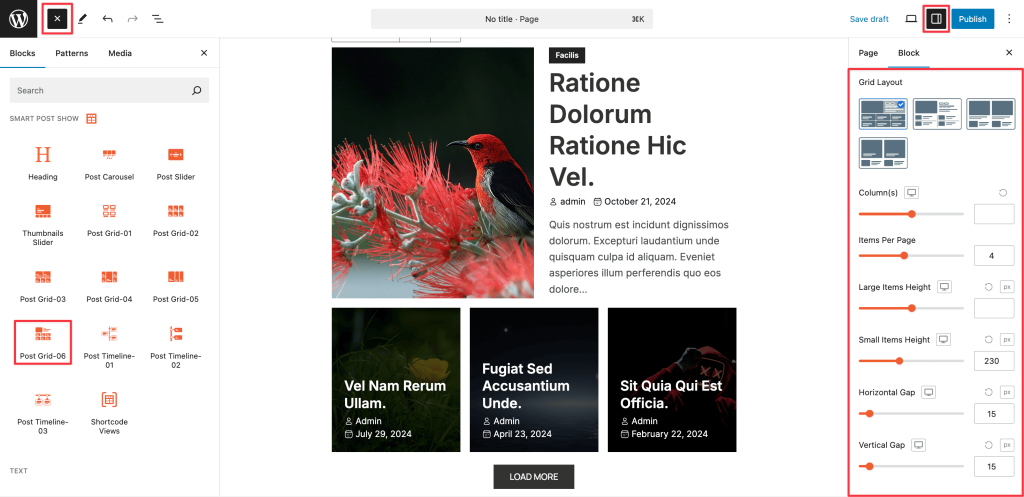
Task: Add the Post Timeline-01 block
Action: click(109, 346)
